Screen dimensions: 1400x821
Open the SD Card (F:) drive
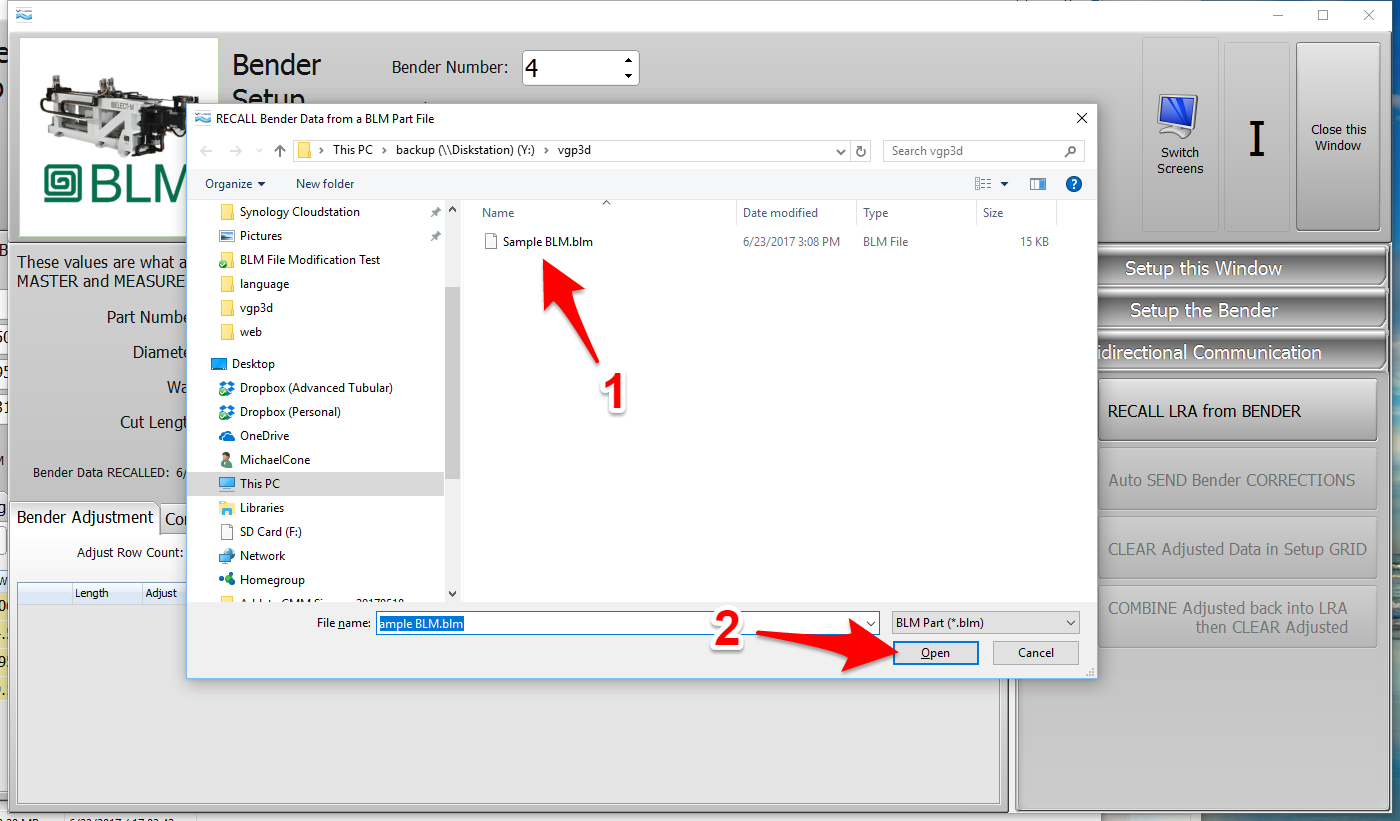tap(270, 532)
